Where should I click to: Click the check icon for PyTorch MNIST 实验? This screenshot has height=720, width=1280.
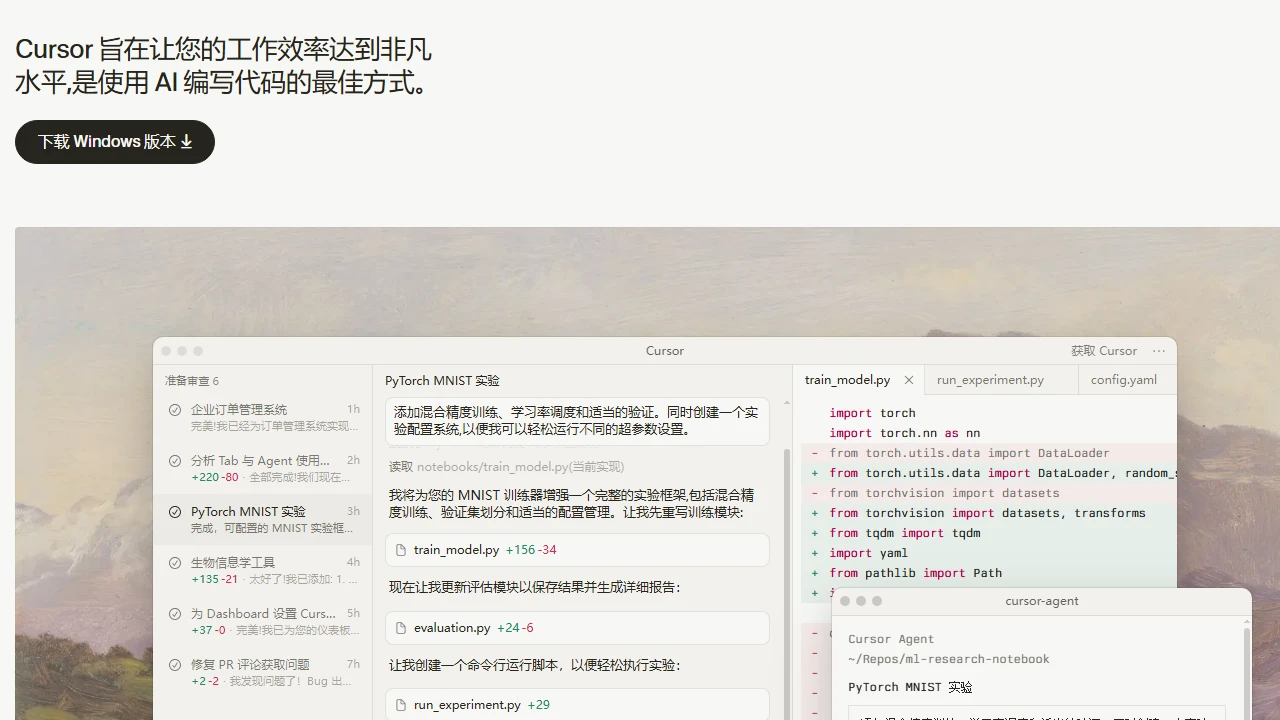pos(175,512)
